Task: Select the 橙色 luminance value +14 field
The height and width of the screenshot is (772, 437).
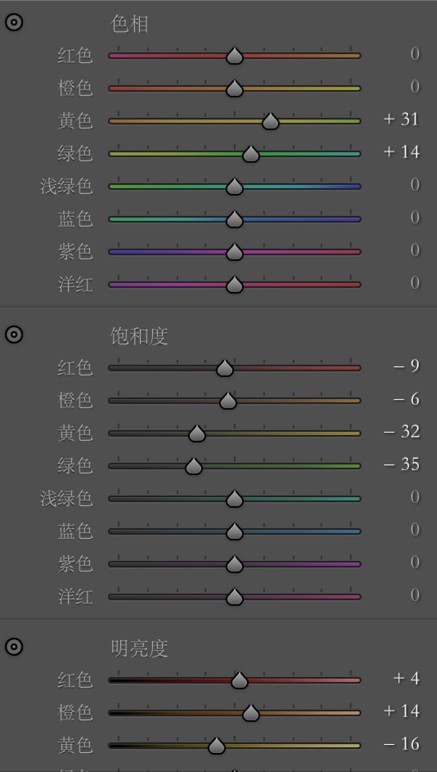Action: point(402,710)
